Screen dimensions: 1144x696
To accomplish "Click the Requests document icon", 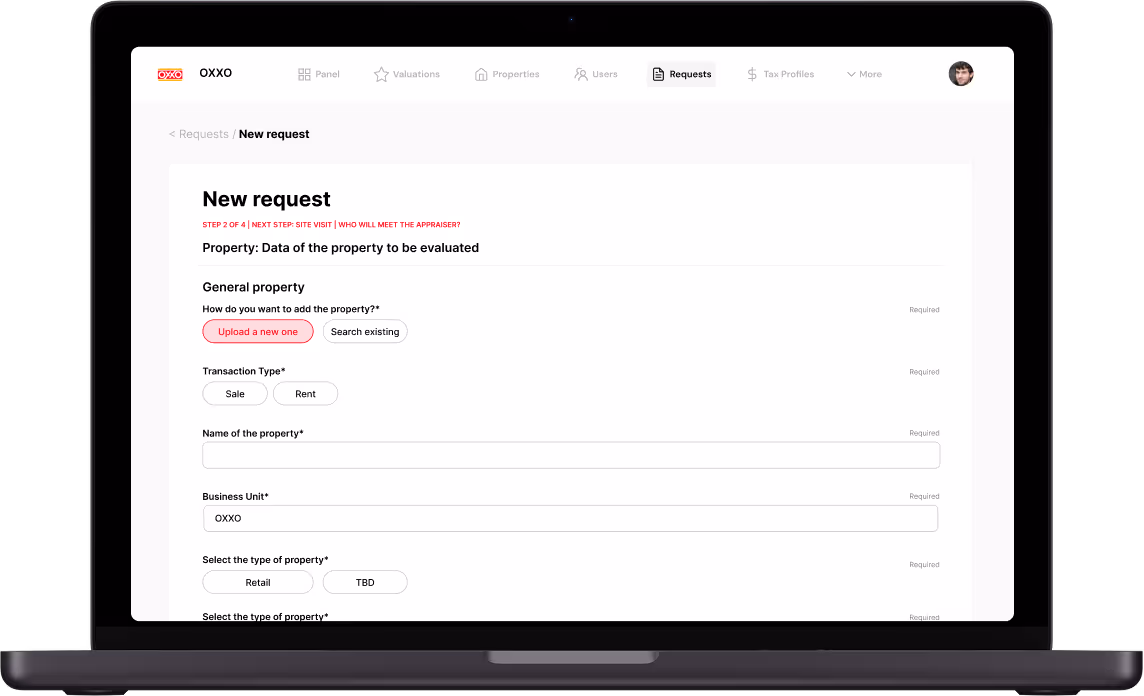I will point(658,74).
